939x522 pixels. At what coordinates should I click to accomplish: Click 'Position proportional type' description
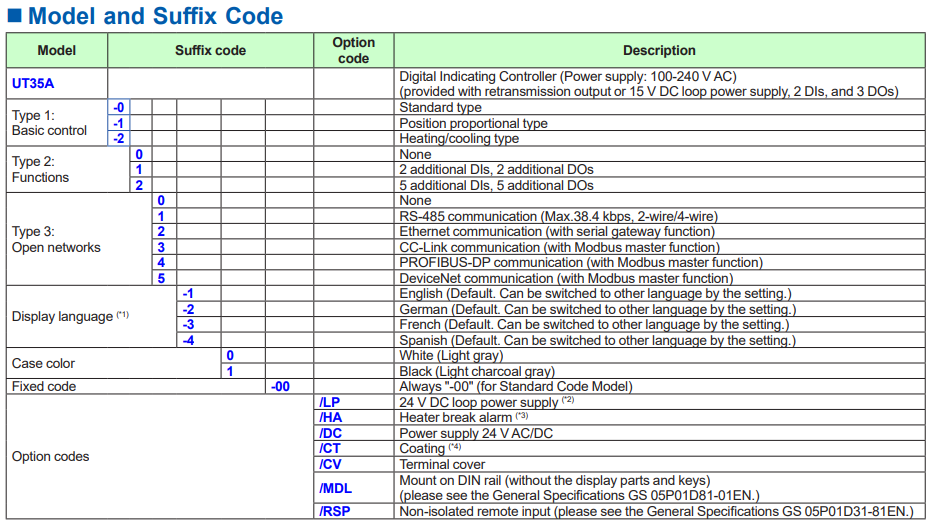[473, 123]
